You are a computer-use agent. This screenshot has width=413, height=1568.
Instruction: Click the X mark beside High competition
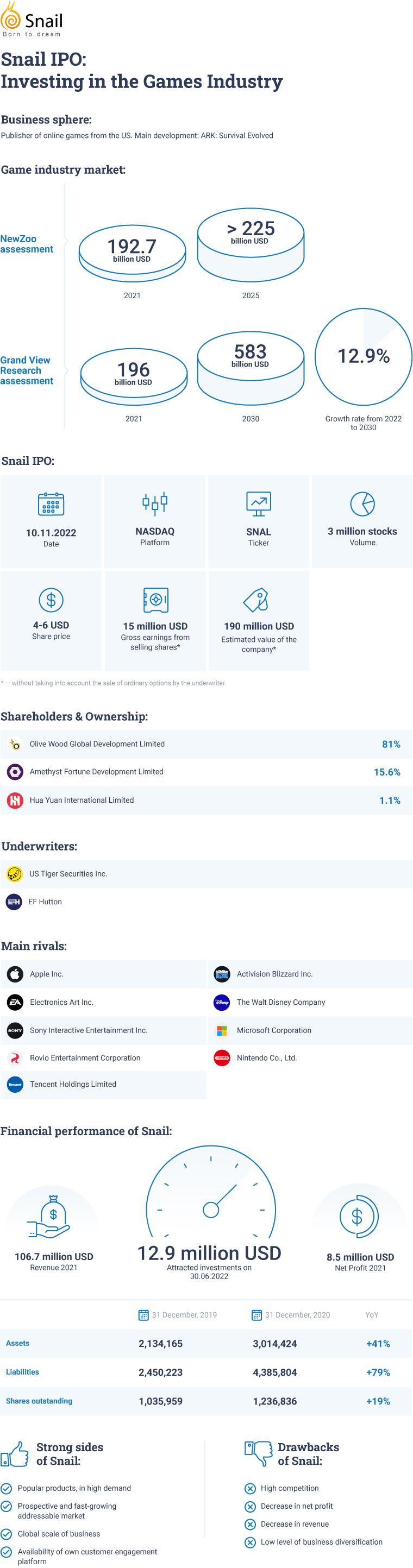pos(250,1488)
